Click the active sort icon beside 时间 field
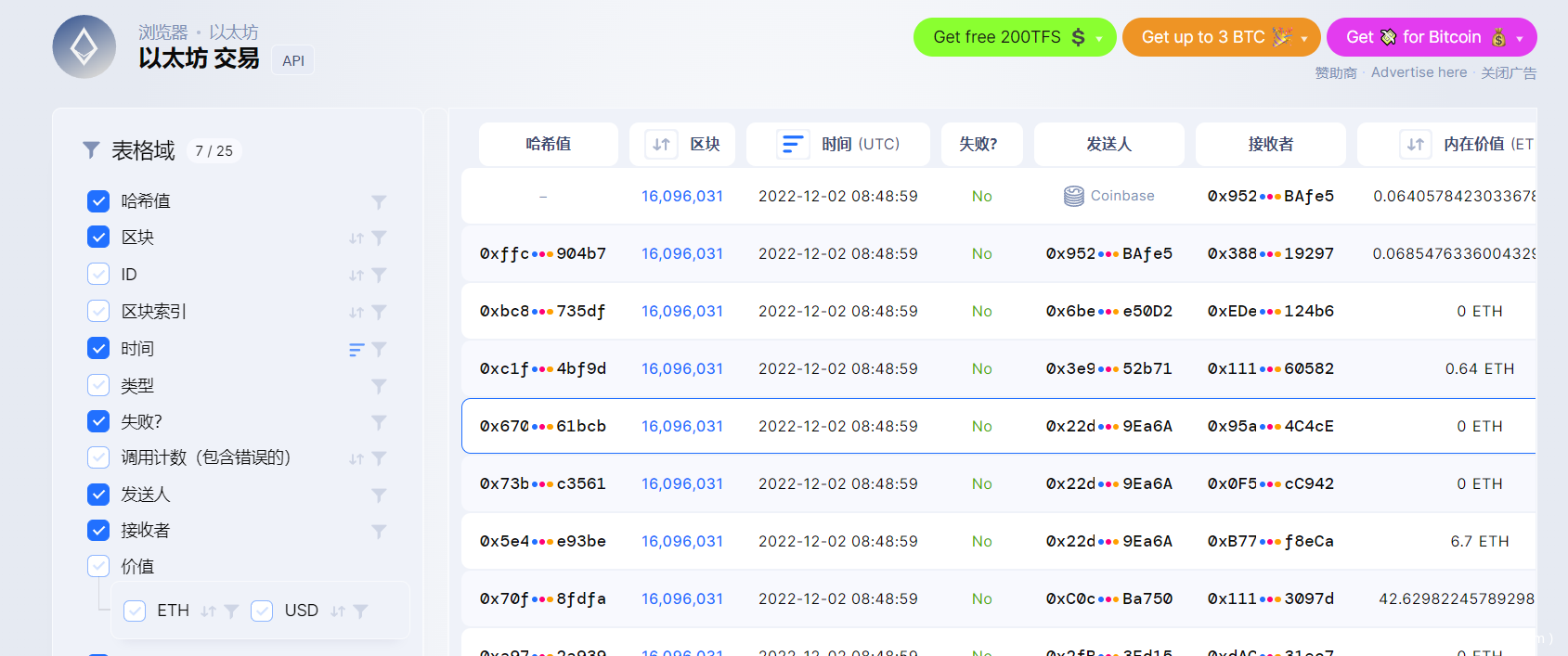 (356, 349)
